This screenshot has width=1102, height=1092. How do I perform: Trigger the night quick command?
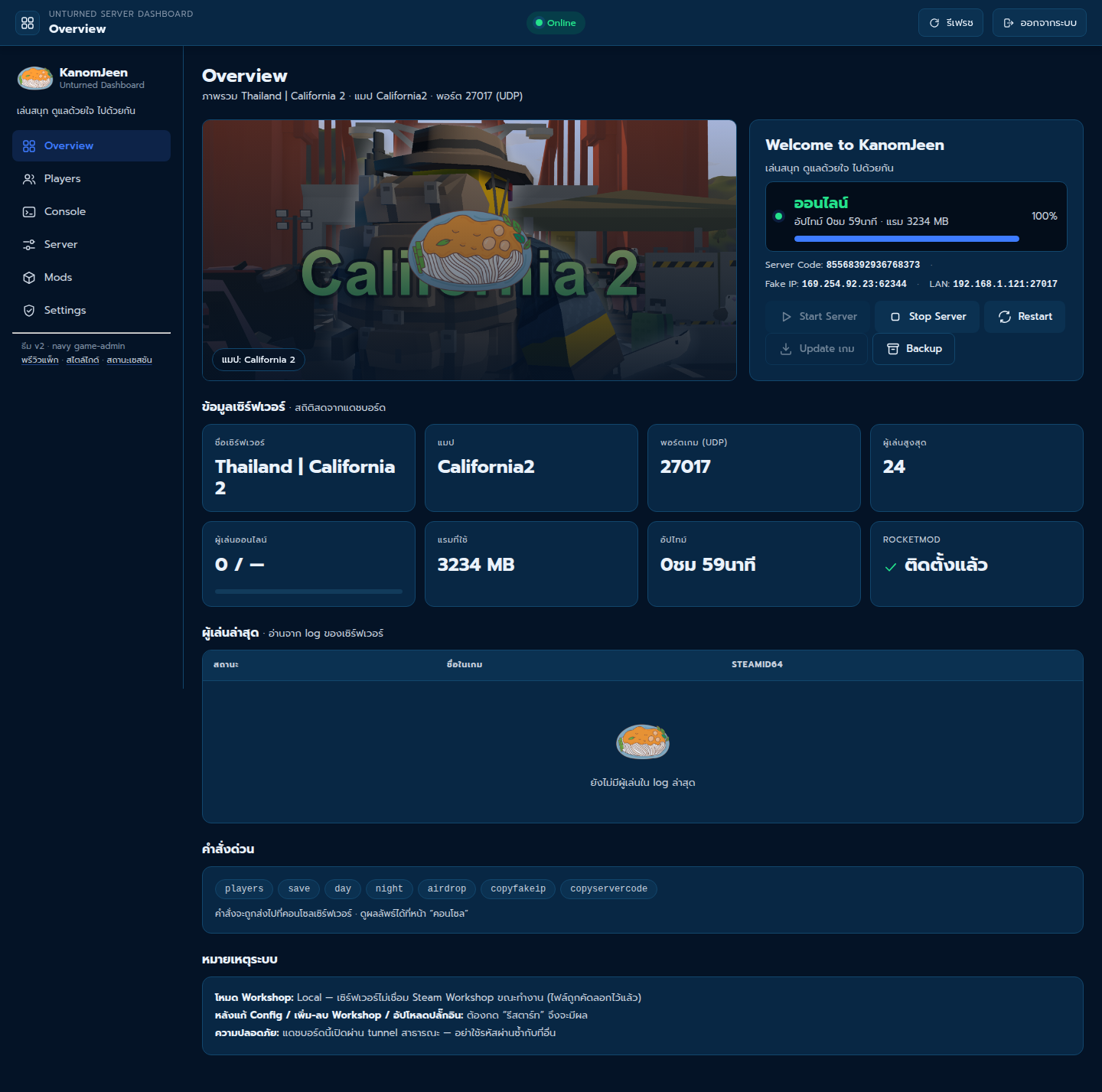coord(390,888)
